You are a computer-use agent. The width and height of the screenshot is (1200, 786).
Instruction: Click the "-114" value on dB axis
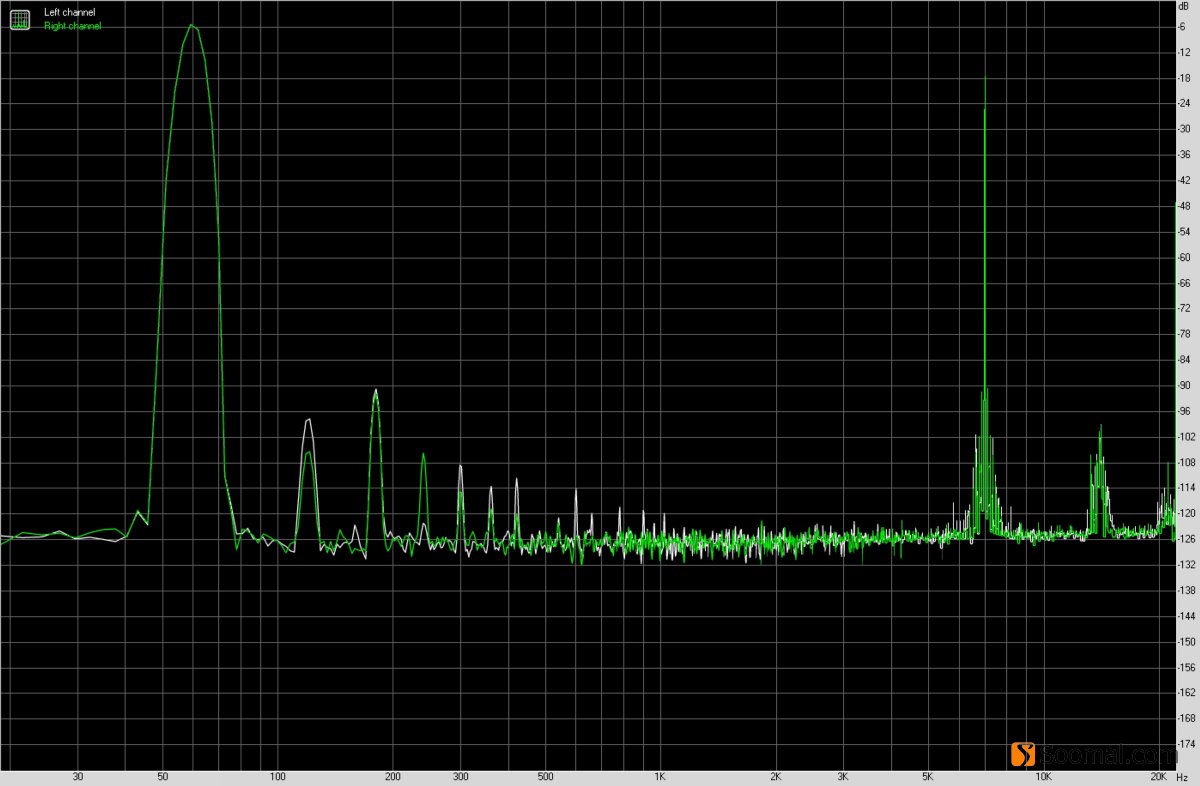pos(1187,488)
